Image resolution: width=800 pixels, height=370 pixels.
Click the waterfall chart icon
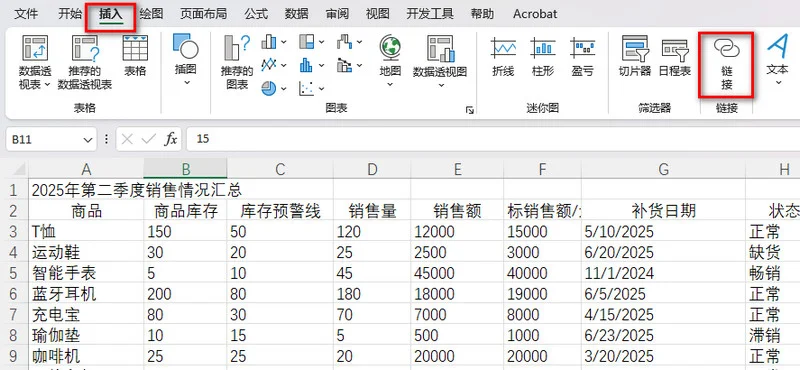click(x=345, y=41)
